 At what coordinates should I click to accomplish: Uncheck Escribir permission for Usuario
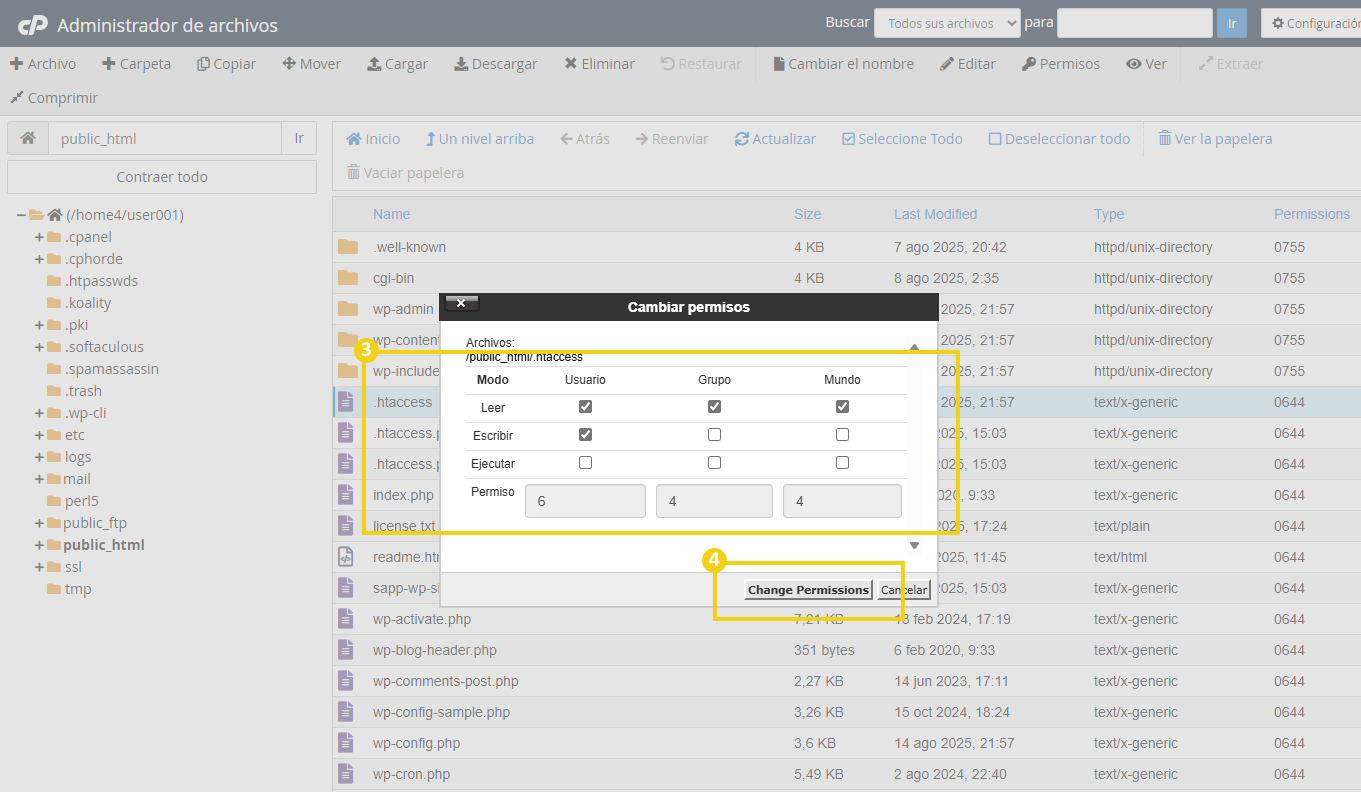[x=585, y=433]
